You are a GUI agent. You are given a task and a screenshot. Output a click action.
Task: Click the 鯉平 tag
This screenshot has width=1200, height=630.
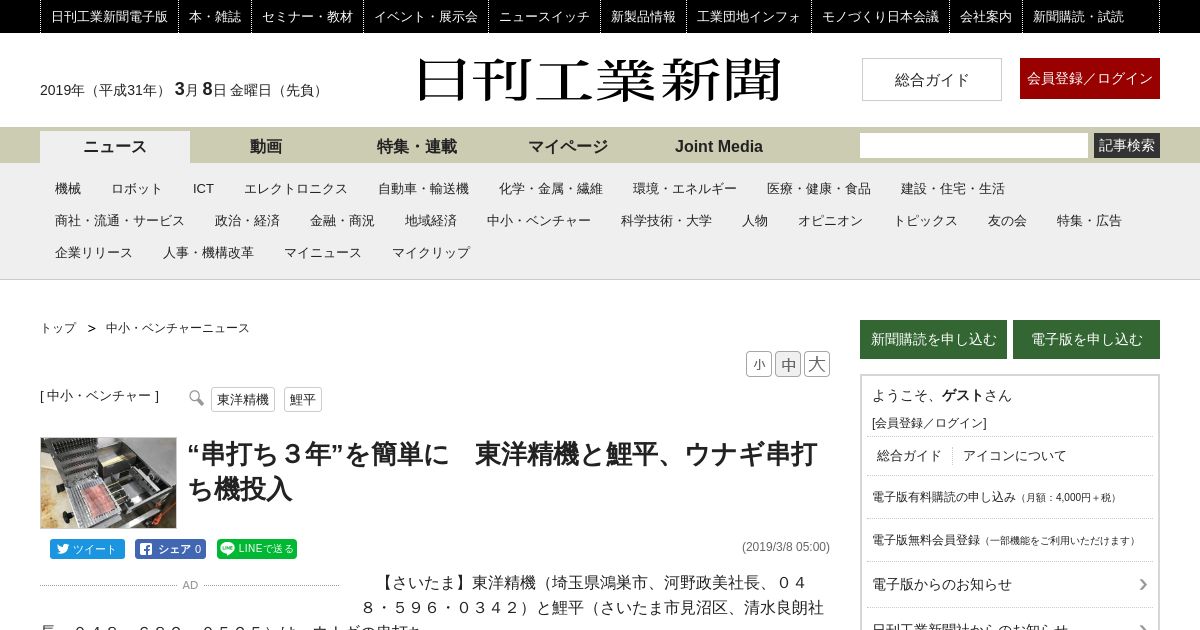coord(303,400)
